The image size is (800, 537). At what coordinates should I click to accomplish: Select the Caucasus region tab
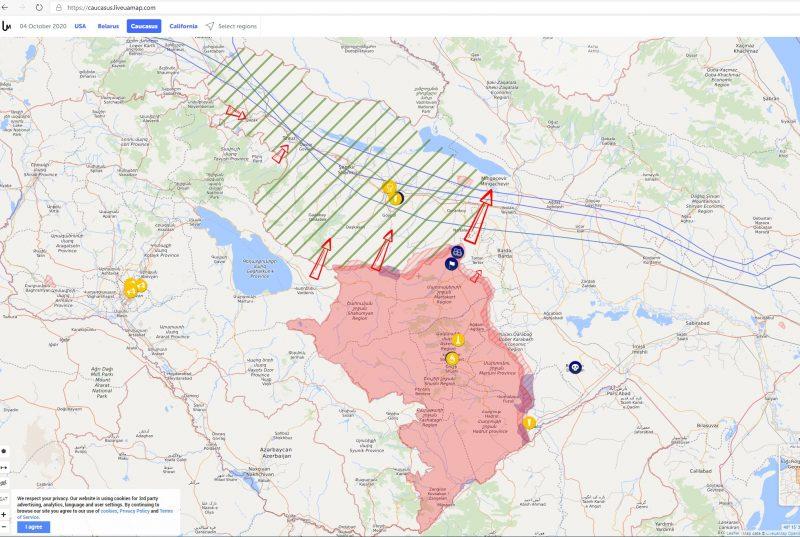pyautogui.click(x=144, y=25)
